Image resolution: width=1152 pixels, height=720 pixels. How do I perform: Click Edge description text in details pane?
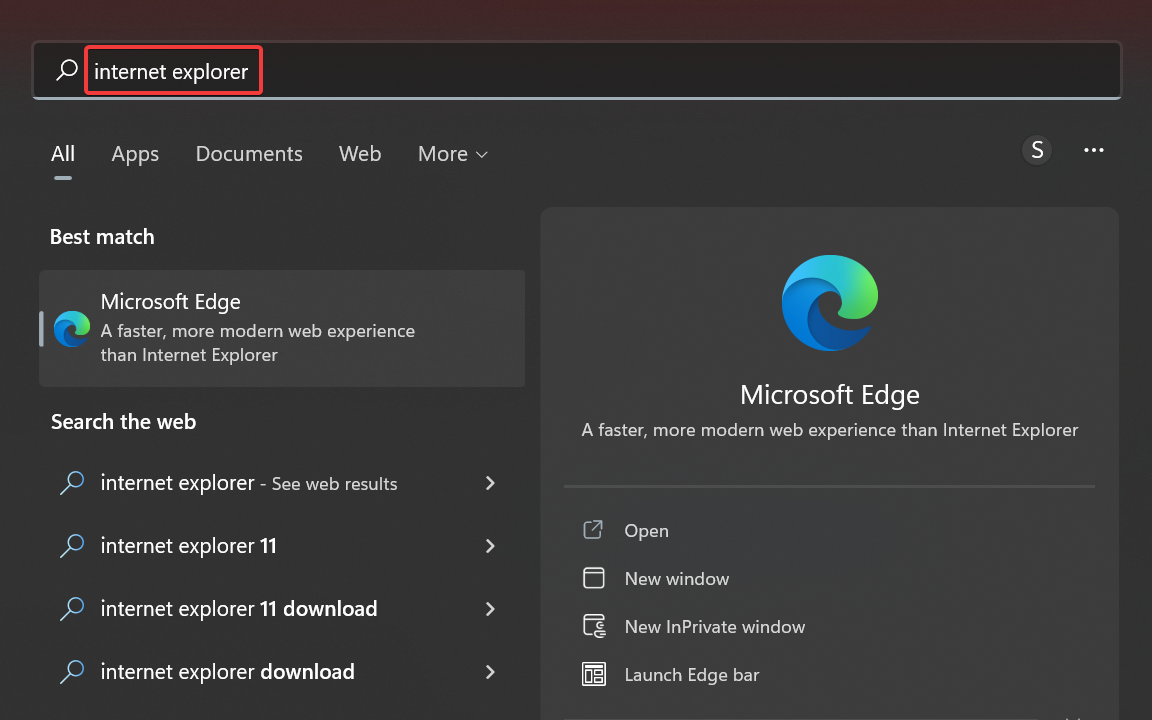pyautogui.click(x=829, y=430)
